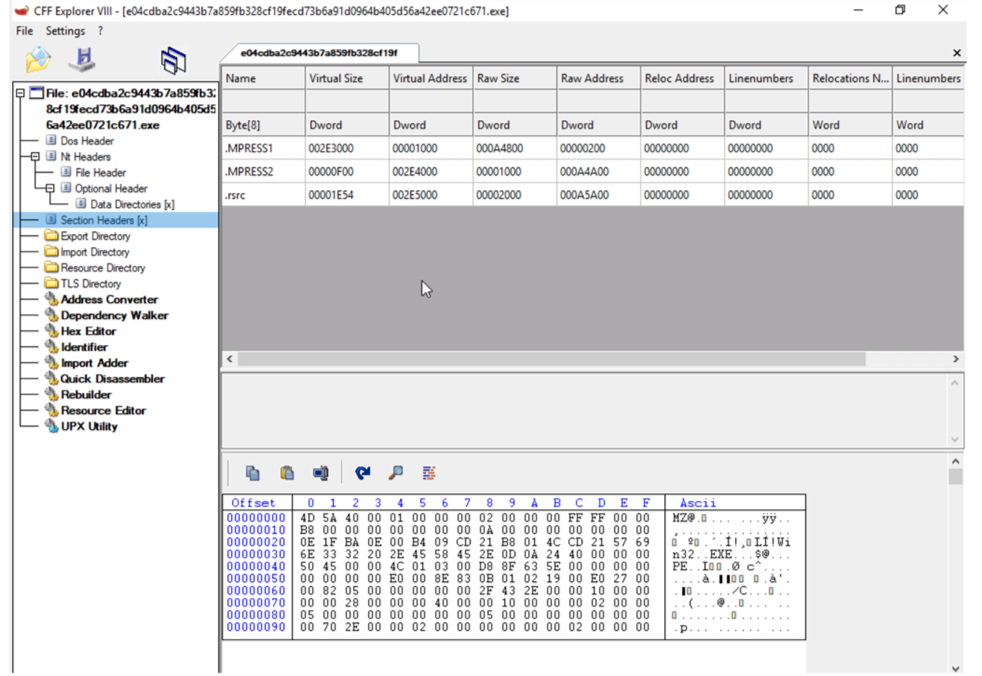The height and width of the screenshot is (676, 982).
Task: Collapse the root File tree node
Action: point(21,93)
